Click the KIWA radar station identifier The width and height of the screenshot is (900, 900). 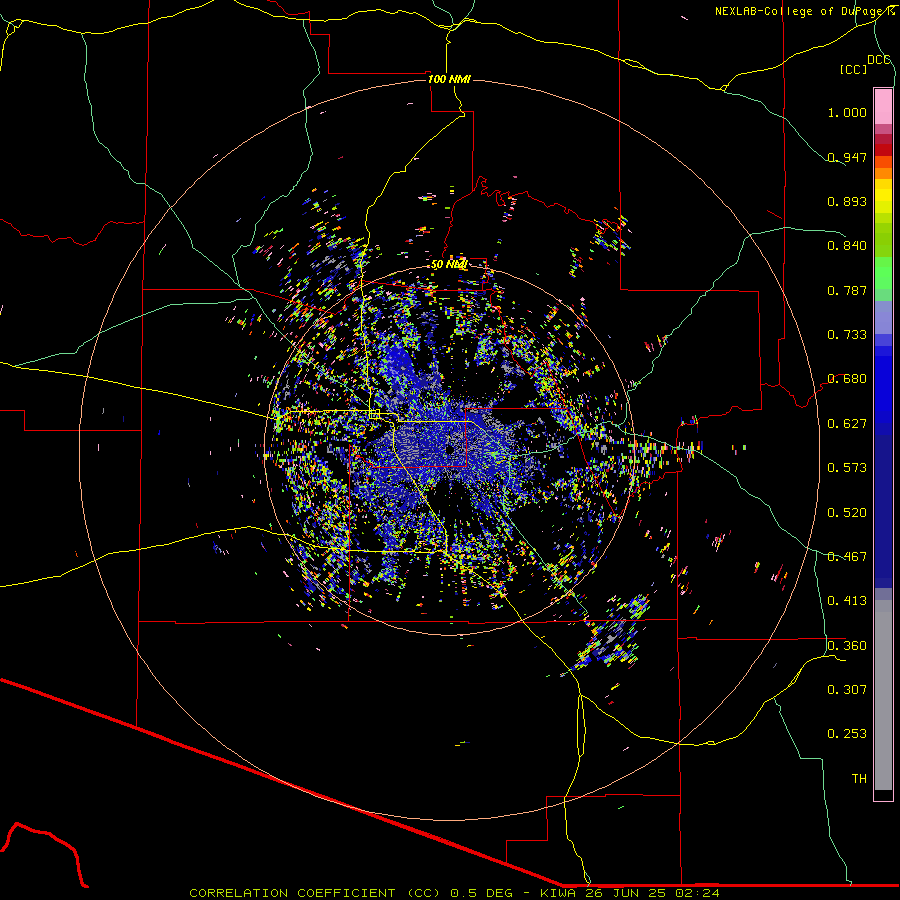560,893
